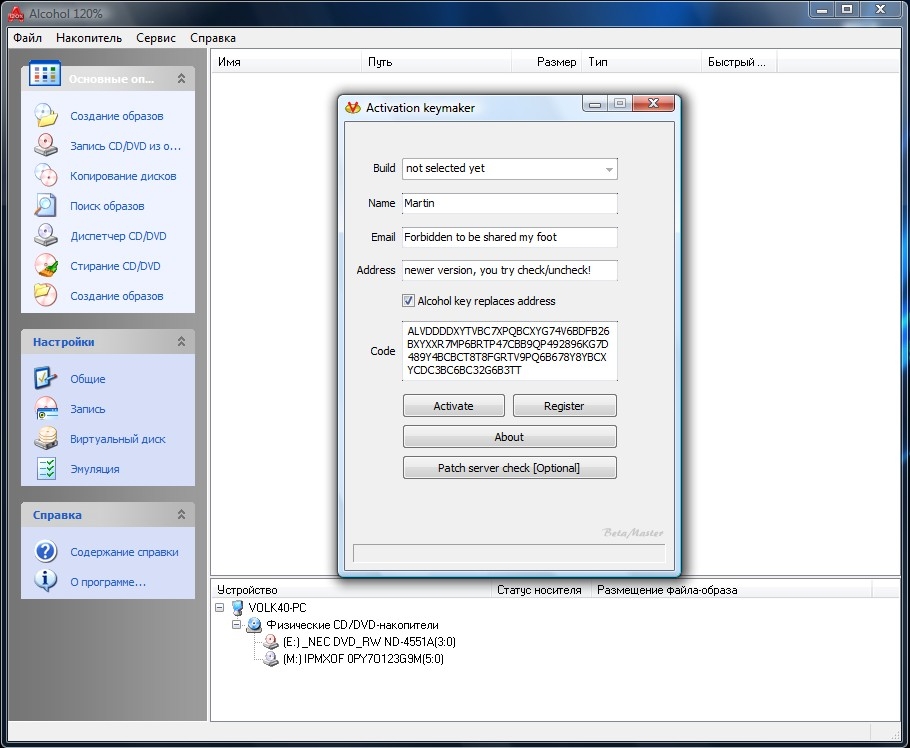Click the Email input field

(510, 237)
